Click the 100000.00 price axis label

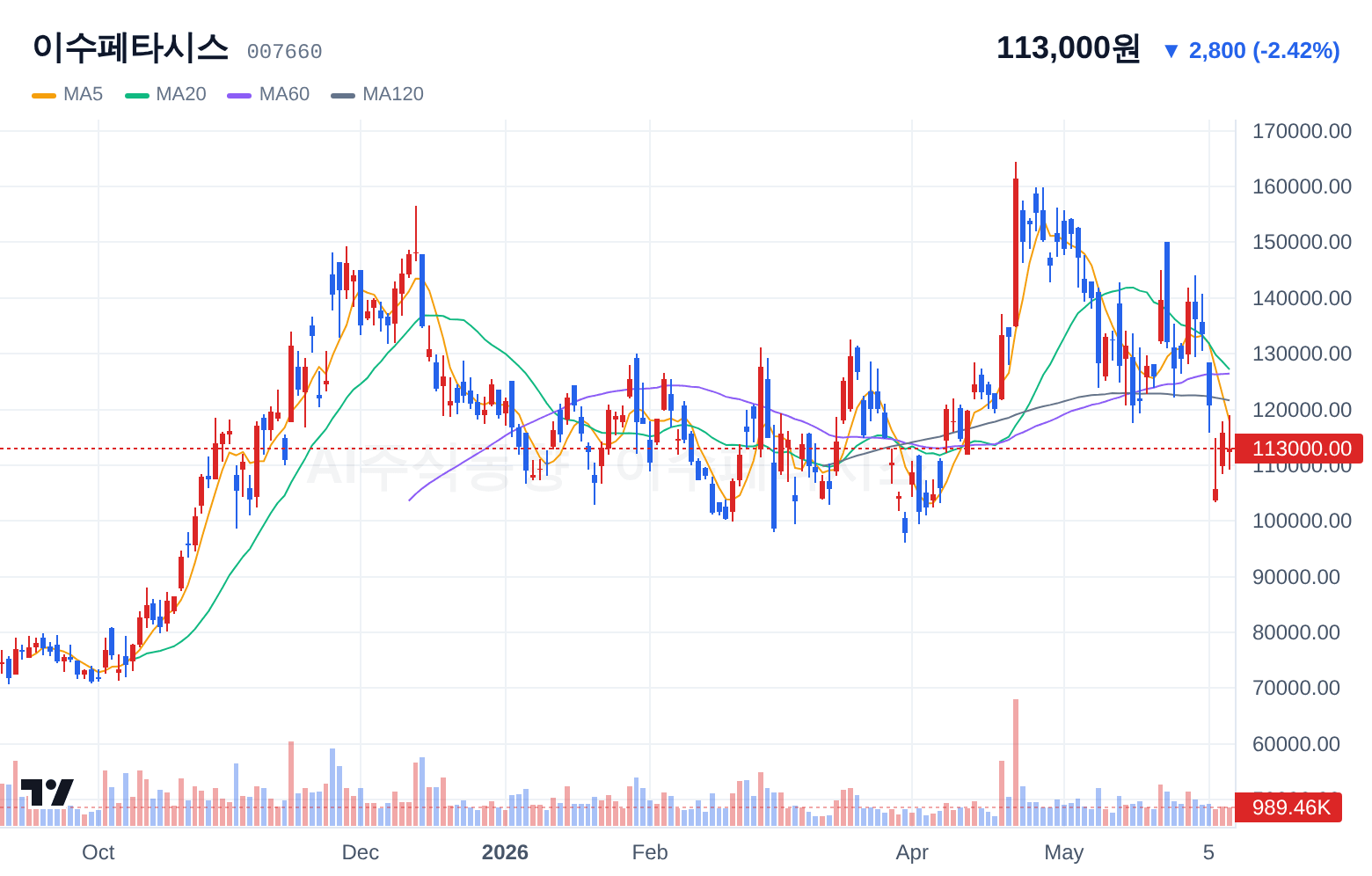pos(1302,521)
